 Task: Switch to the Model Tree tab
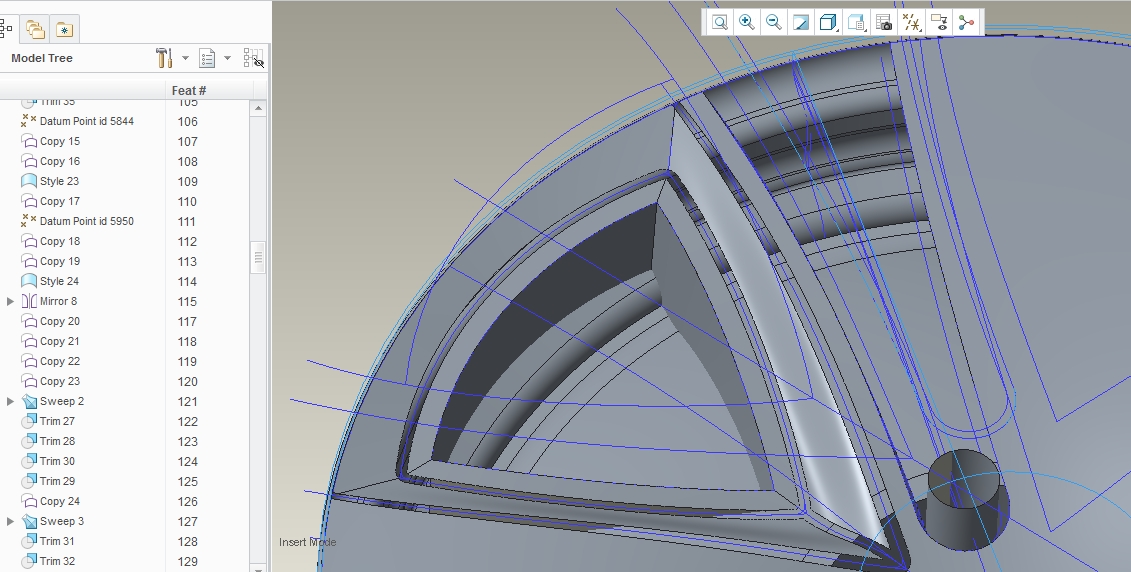click(x=6, y=29)
